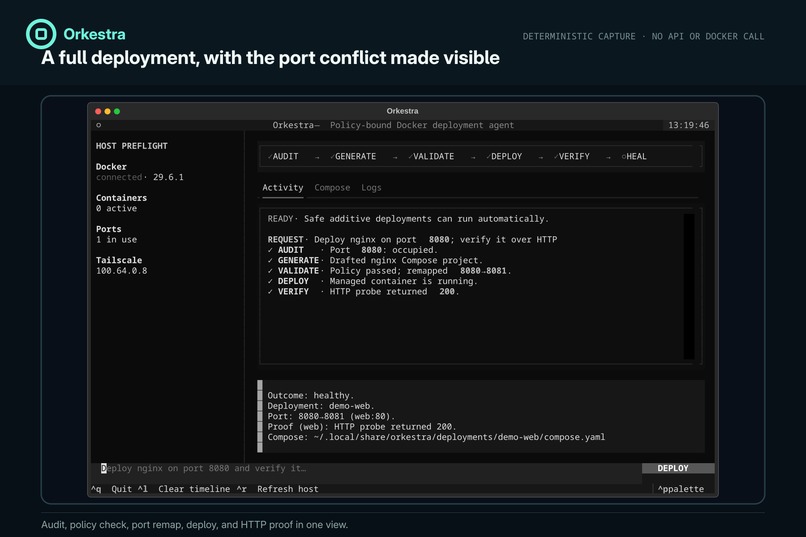The width and height of the screenshot is (806, 537).
Task: Select the VERIFY pipeline stage
Action: pos(572,156)
